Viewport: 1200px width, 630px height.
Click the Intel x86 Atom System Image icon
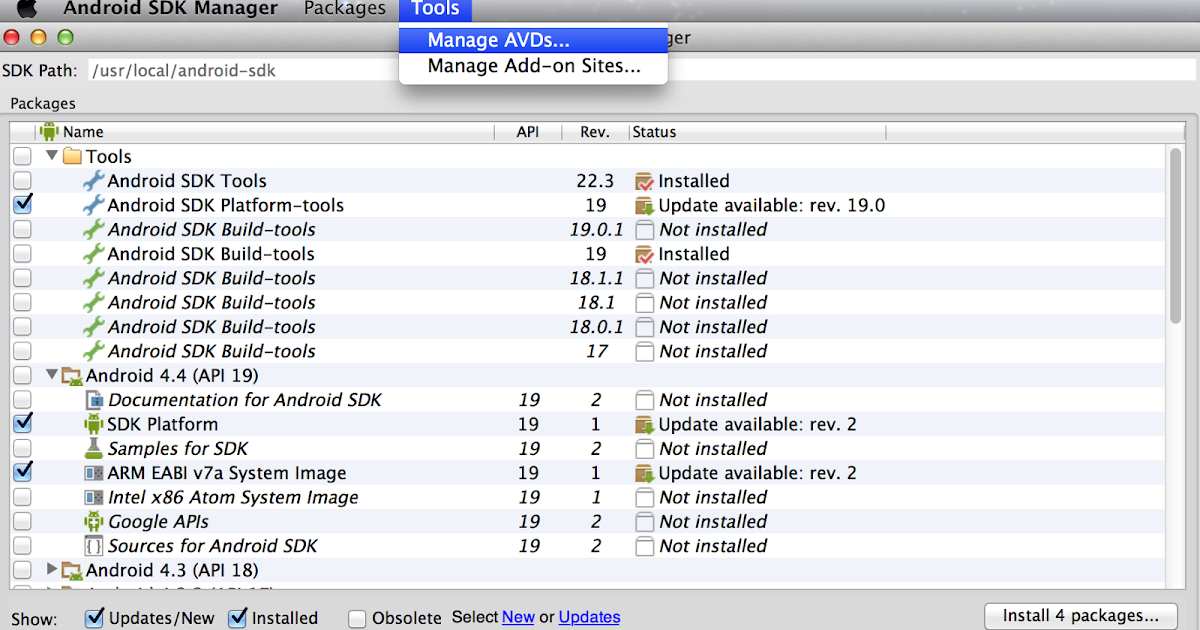pyautogui.click(x=94, y=497)
